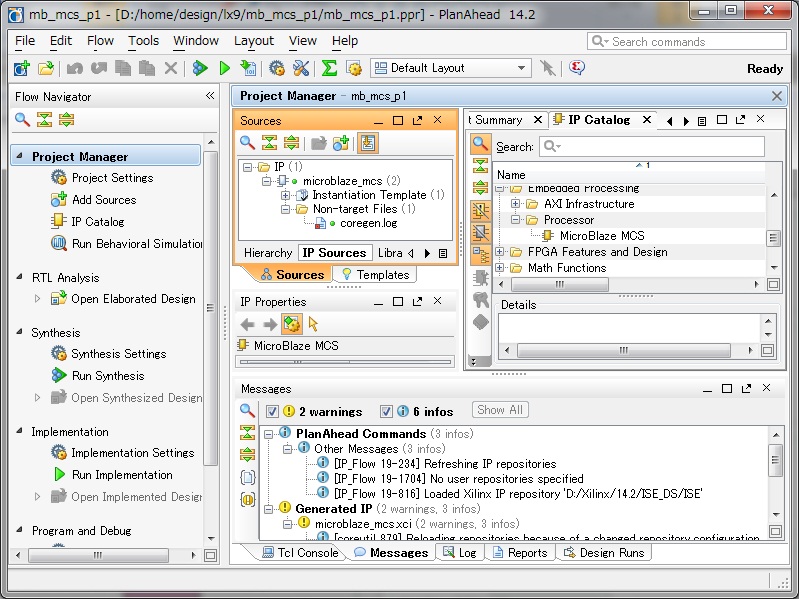The width and height of the screenshot is (799, 599).
Task: Expand FPGA Features and Design folder
Action: pyautogui.click(x=499, y=252)
